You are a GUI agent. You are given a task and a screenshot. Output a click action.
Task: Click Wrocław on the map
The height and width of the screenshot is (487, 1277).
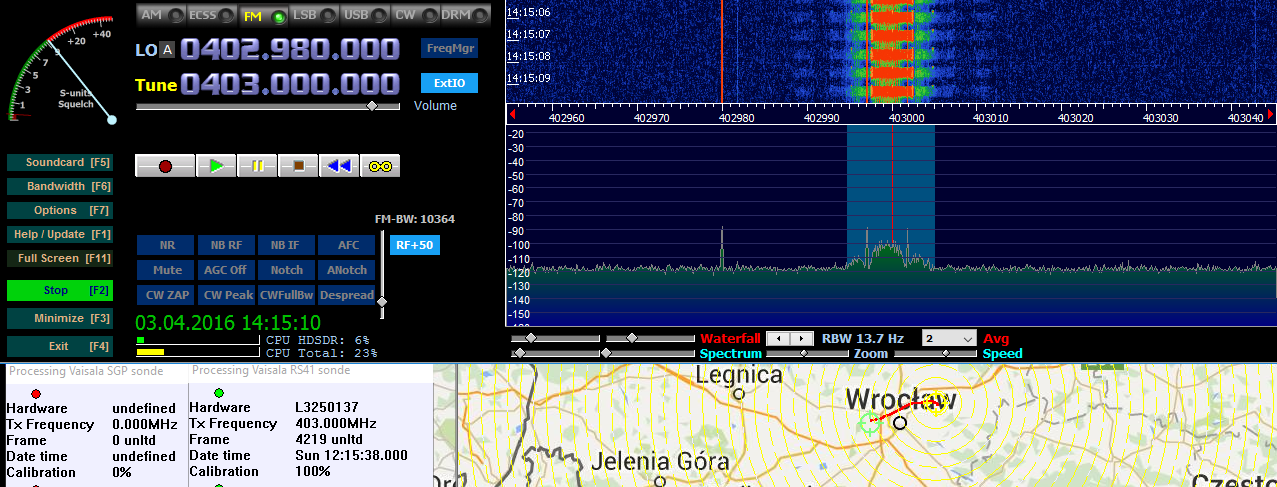900,400
